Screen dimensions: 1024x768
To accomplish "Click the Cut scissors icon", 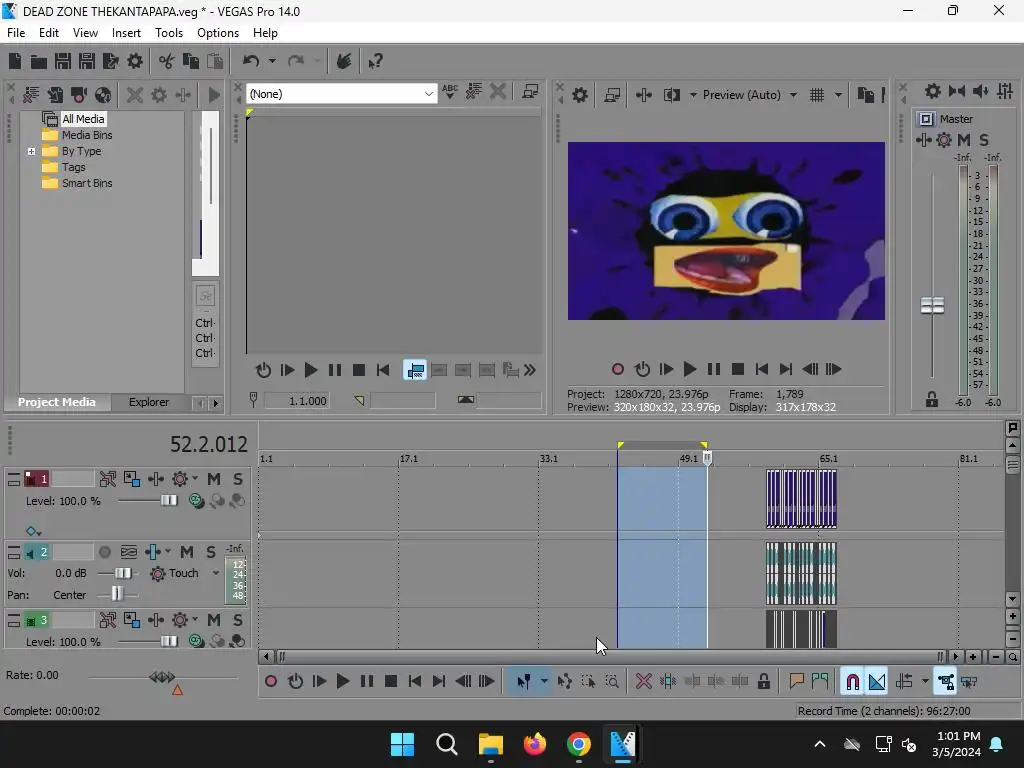I will (x=166, y=61).
